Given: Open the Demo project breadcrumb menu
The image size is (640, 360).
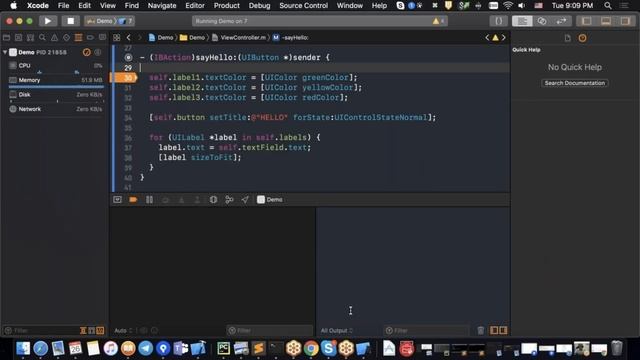Looking at the screenshot, I should [x=161, y=38].
